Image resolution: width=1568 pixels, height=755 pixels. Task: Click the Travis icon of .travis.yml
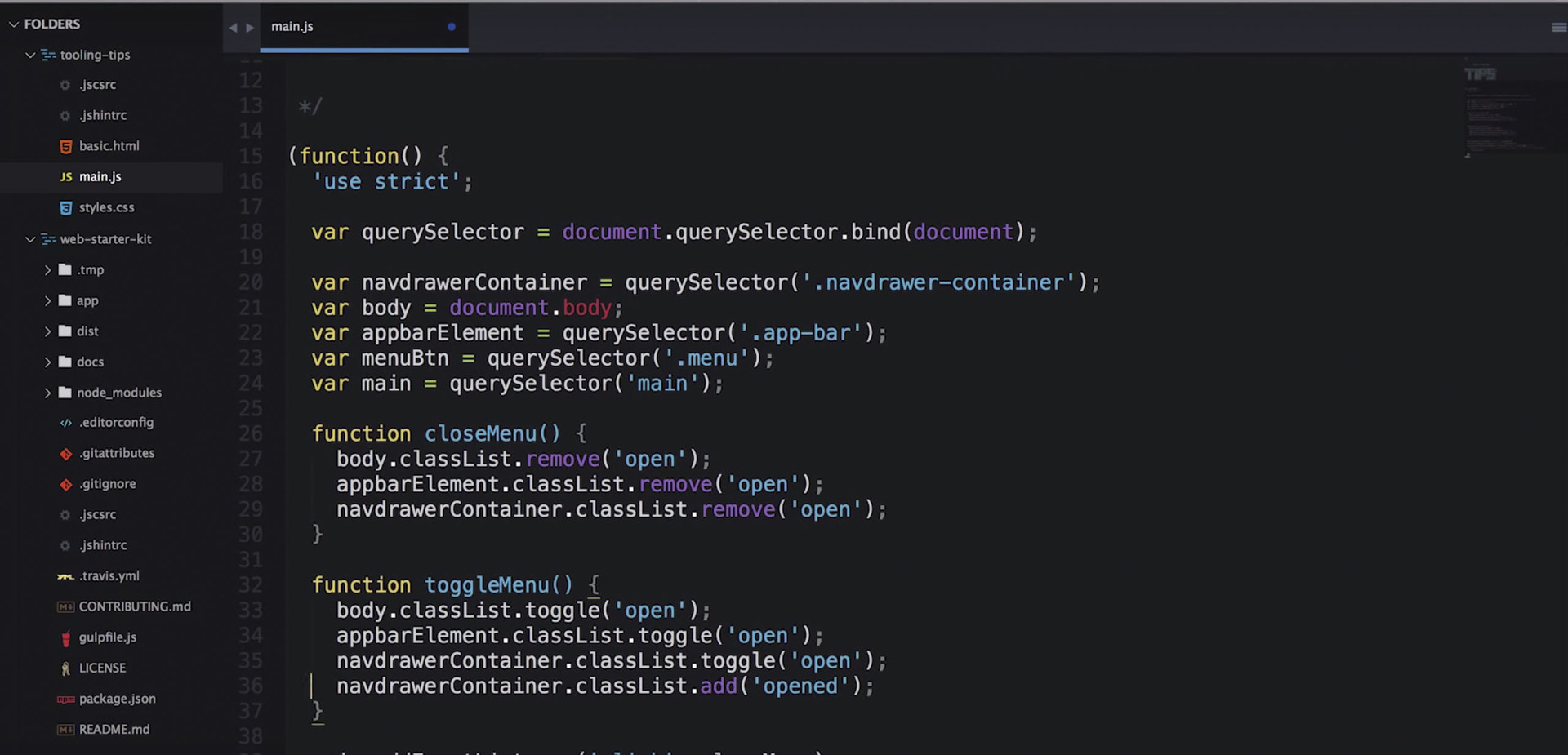click(x=65, y=576)
